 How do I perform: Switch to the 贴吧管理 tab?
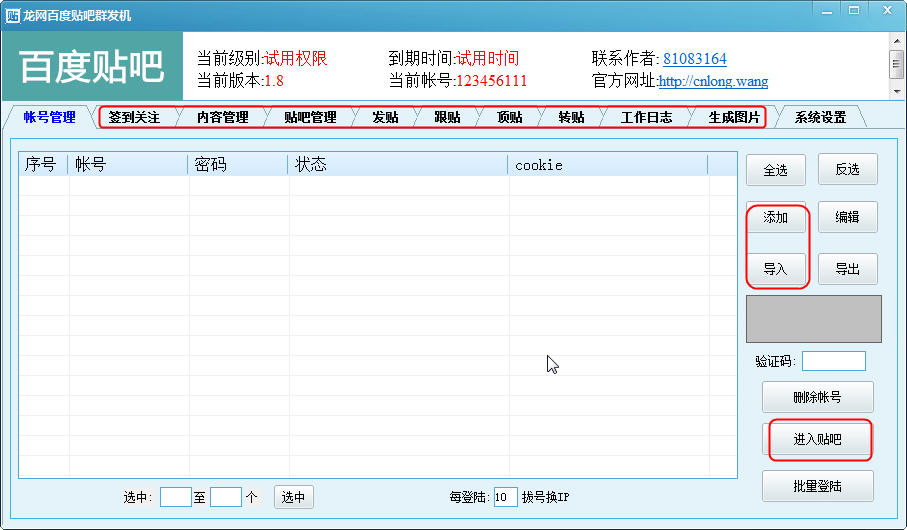[x=311, y=117]
